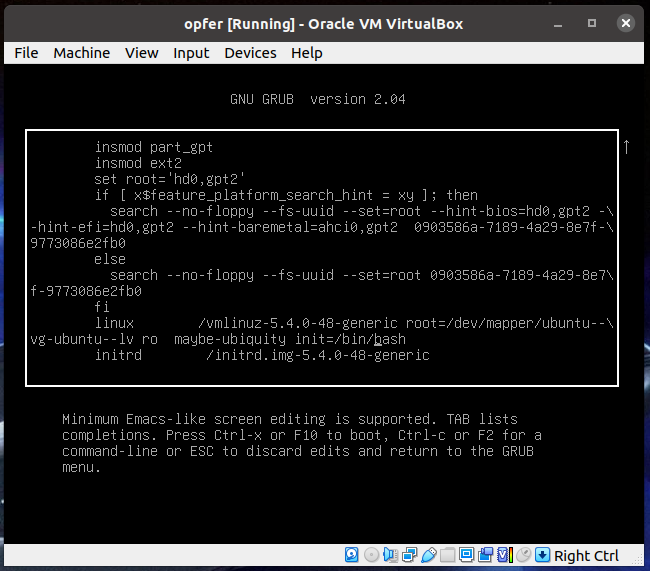Click the network adapter status icon
The height and width of the screenshot is (571, 650).
[409, 555]
